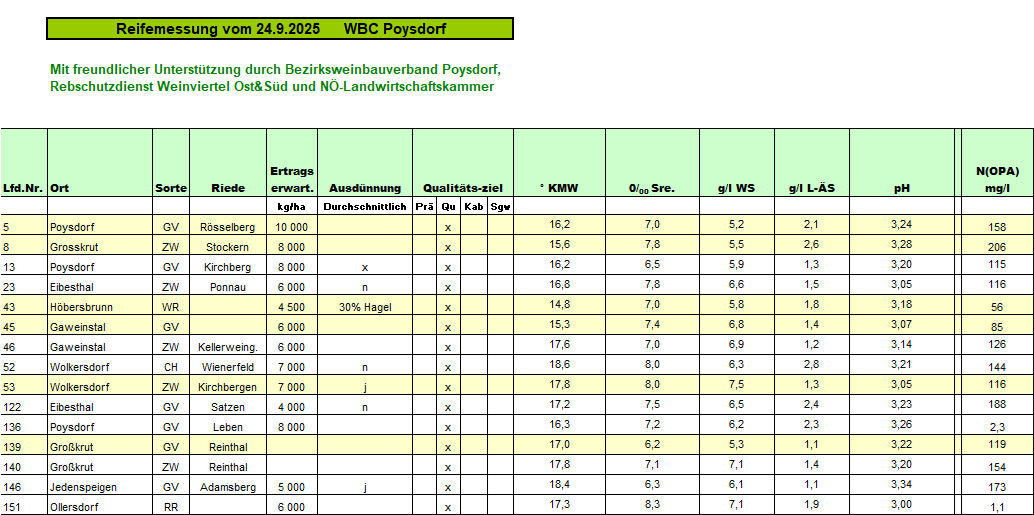Screen dimensions: 1034x515
Task: Select the 'Ollersdorf' location cell
Action: click(74, 507)
